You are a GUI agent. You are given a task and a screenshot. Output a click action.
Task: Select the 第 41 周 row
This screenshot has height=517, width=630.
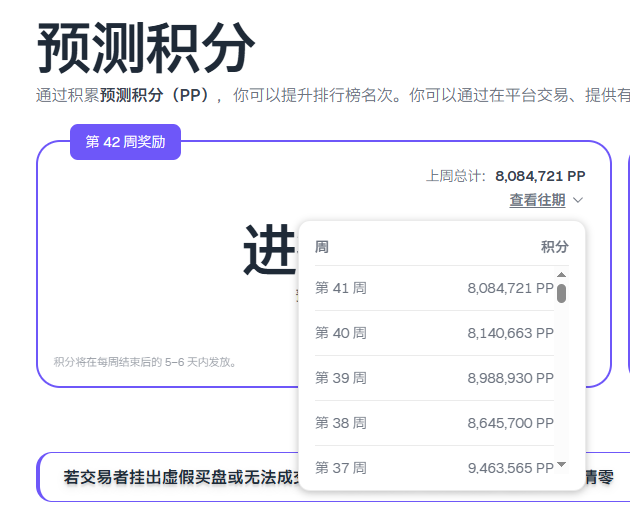[x=434, y=288]
